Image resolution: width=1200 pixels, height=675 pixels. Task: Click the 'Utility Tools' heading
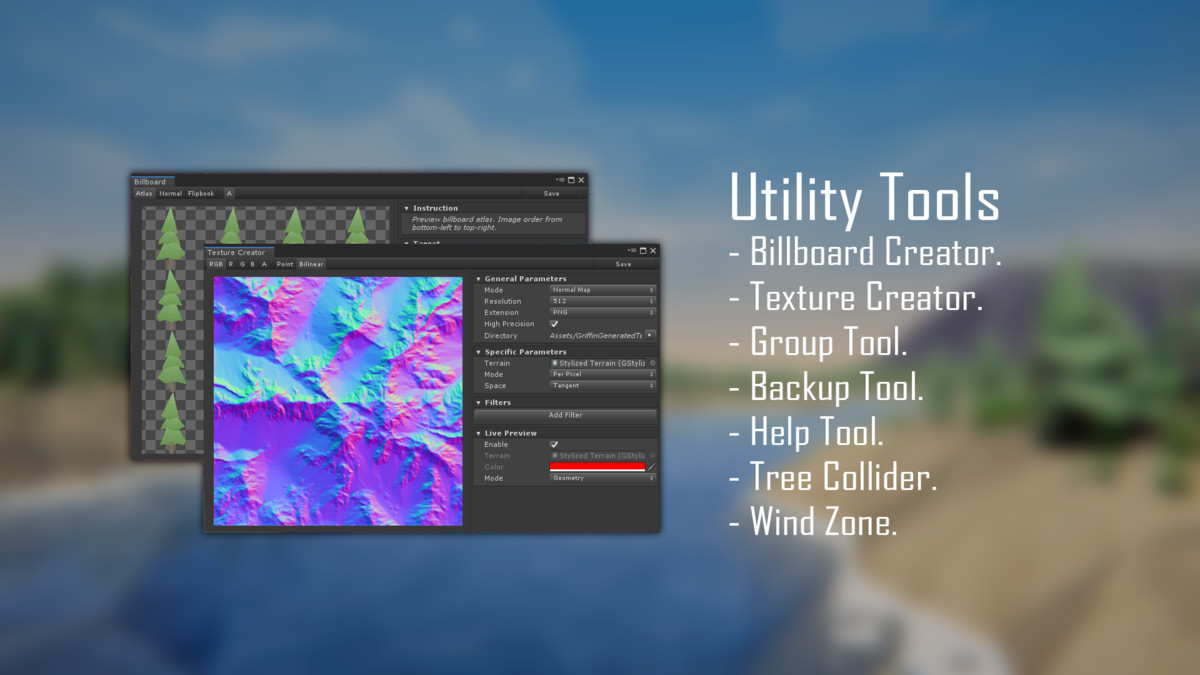pyautogui.click(x=864, y=198)
